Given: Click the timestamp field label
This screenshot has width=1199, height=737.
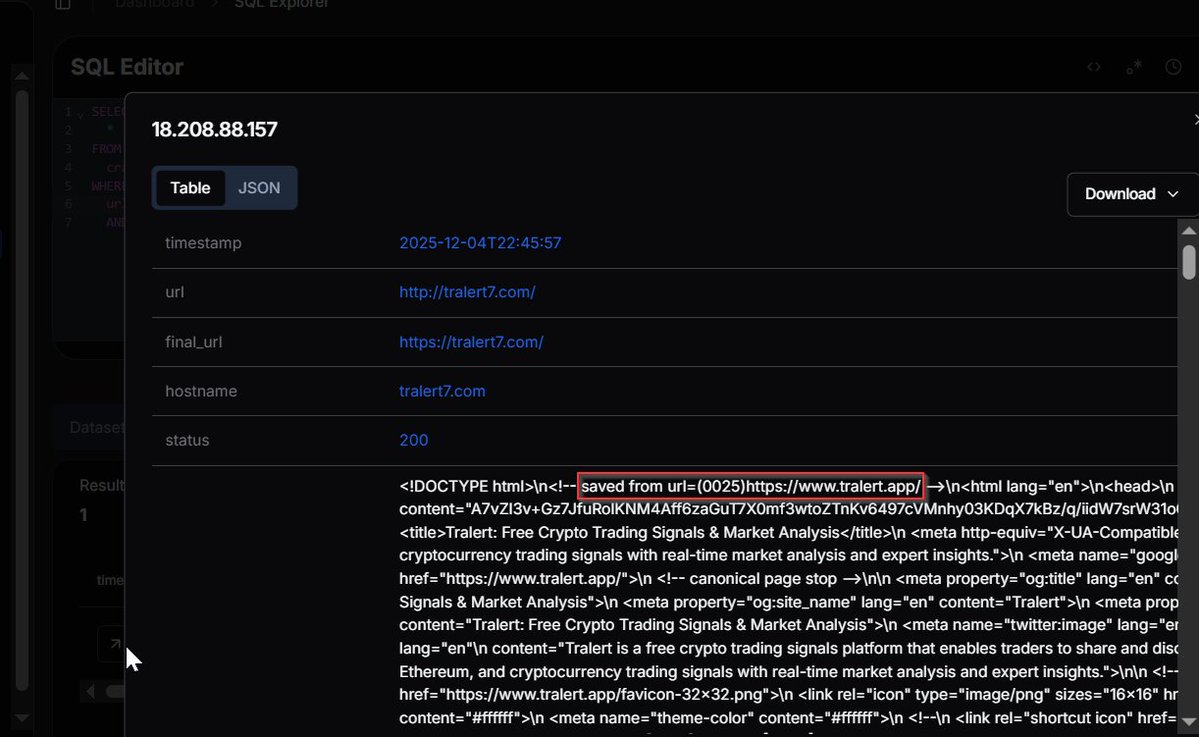Looking at the screenshot, I should pos(203,243).
